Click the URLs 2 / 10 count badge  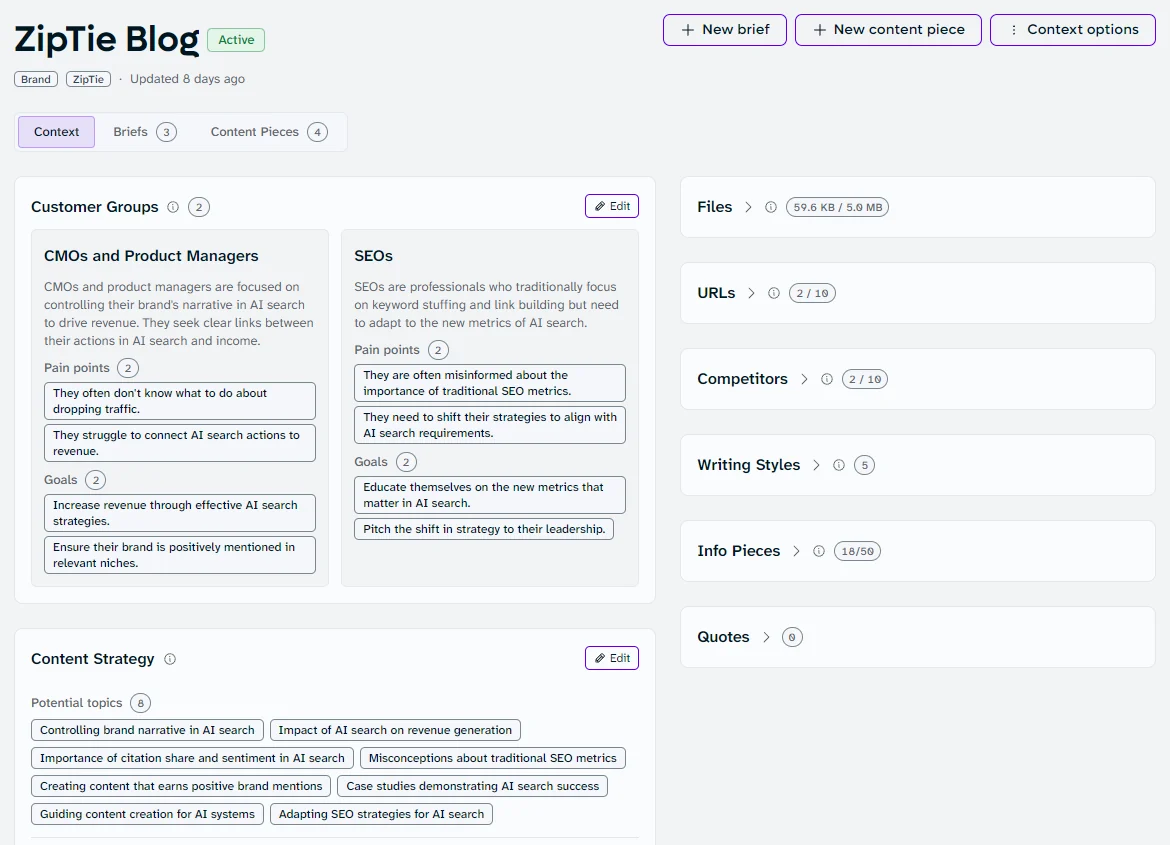coord(813,293)
